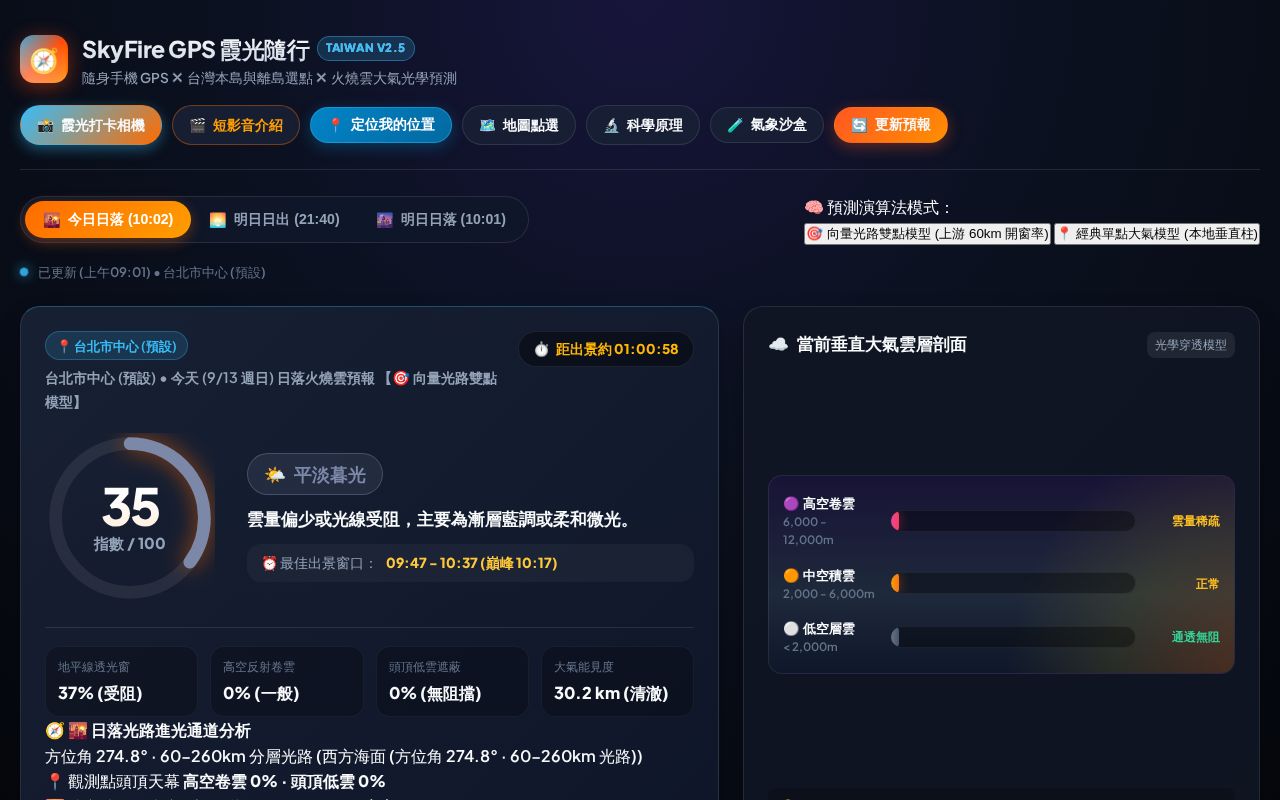Open the 短影音介紹 video intro
The height and width of the screenshot is (800, 1280).
coord(236,125)
